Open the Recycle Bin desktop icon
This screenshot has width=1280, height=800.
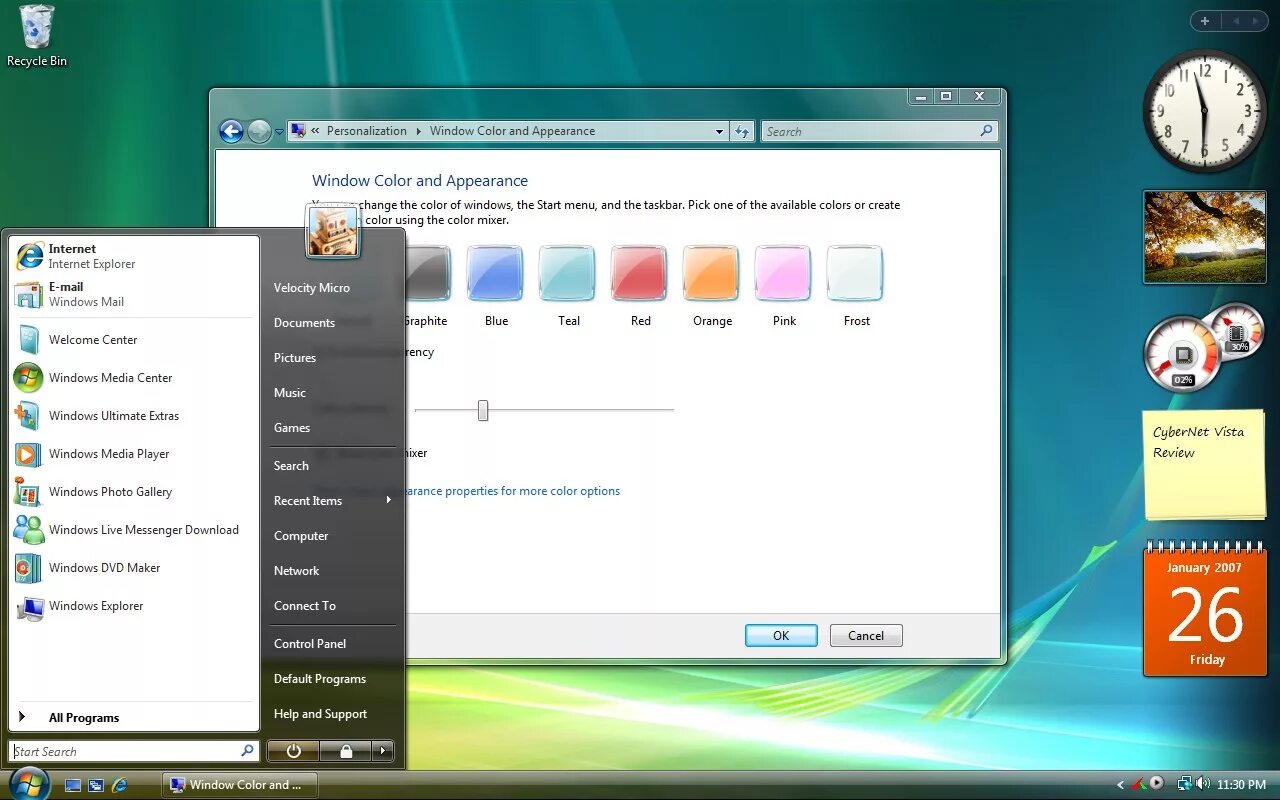pos(37,36)
